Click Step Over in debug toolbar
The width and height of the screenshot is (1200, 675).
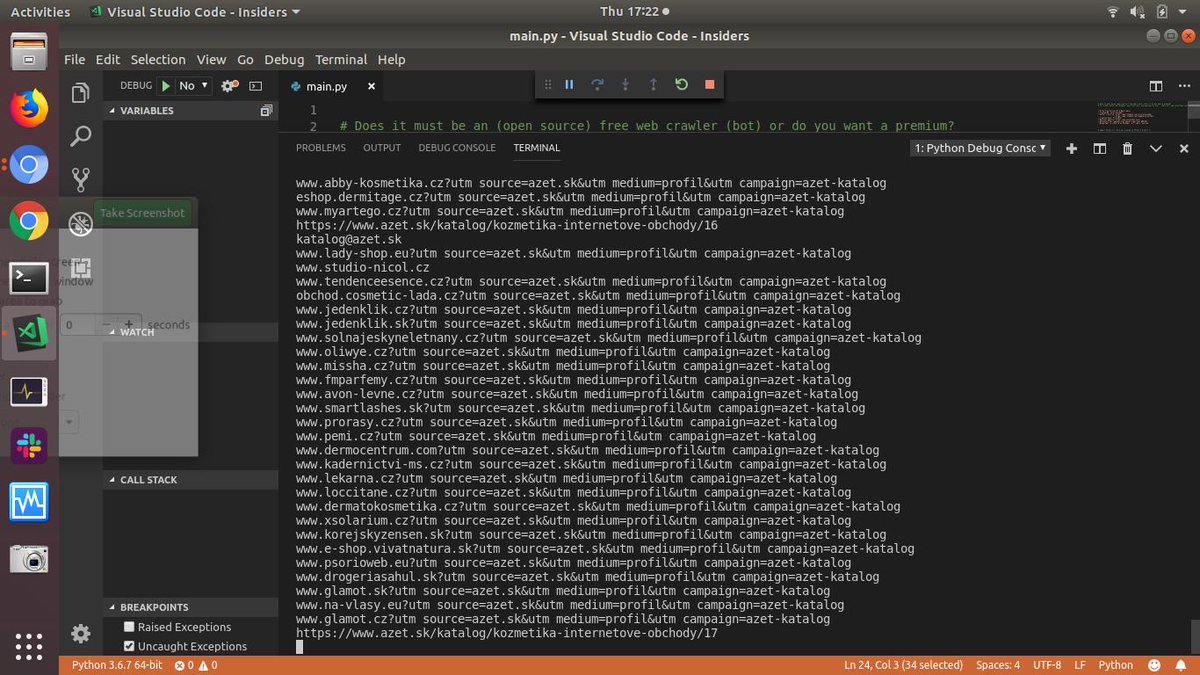(x=597, y=85)
